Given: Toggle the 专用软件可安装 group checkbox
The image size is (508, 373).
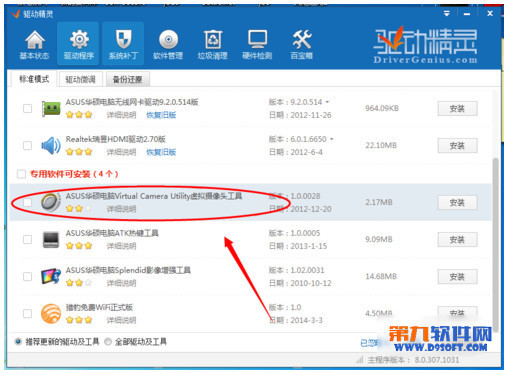Looking at the screenshot, I should tap(21, 174).
